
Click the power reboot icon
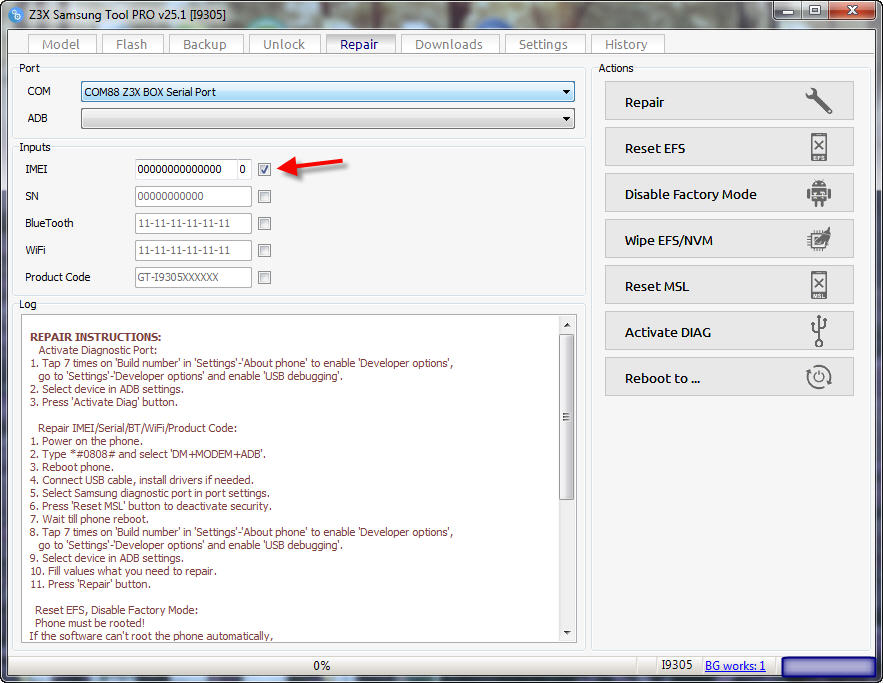(x=818, y=377)
